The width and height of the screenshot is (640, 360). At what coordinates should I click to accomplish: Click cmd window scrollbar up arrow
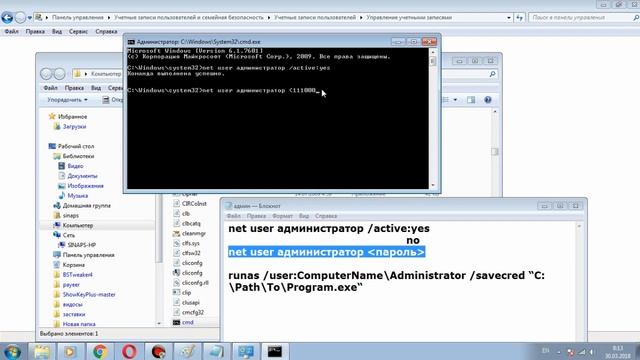coord(433,52)
